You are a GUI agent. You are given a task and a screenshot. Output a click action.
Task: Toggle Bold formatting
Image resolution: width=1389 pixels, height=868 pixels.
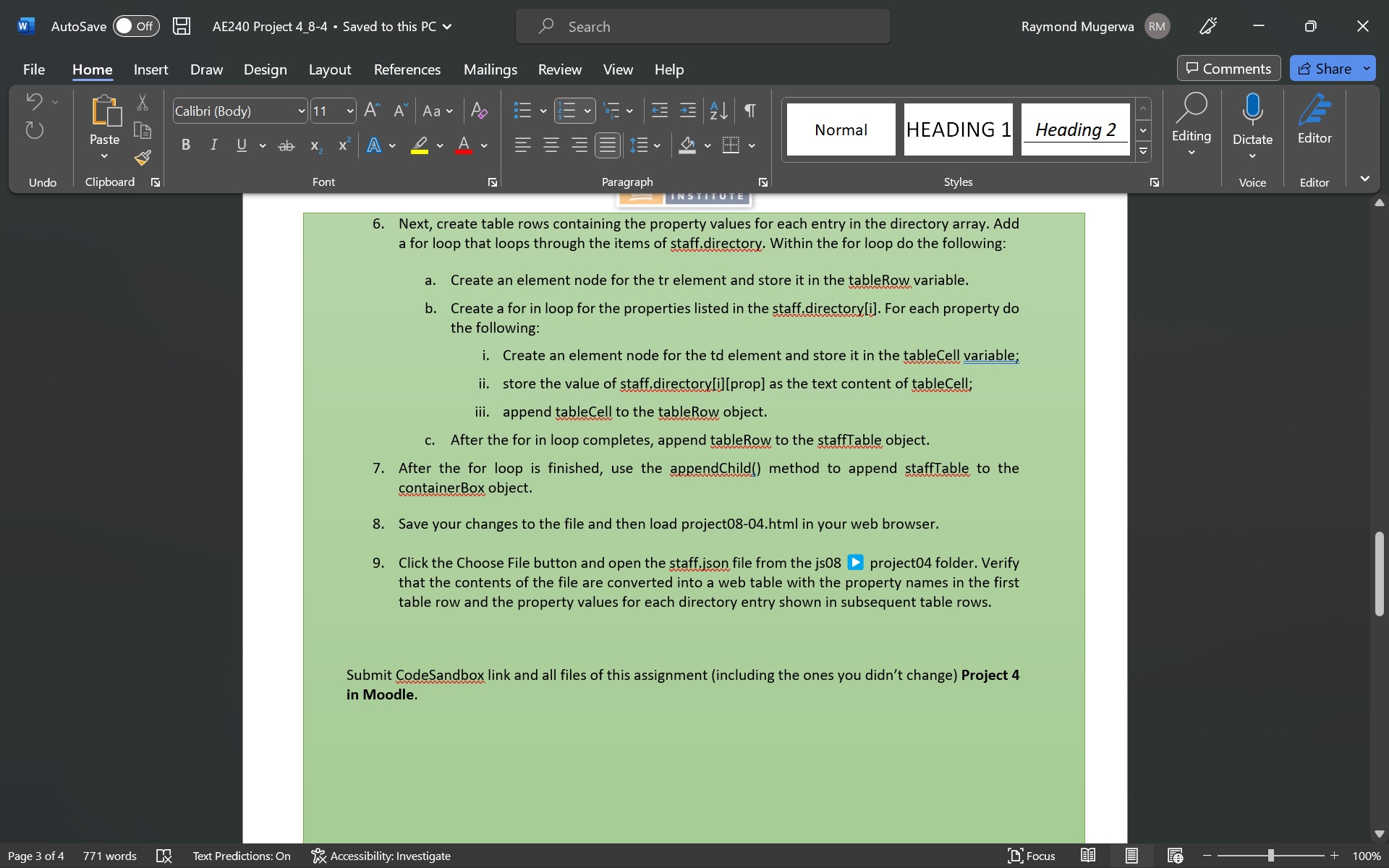[186, 145]
